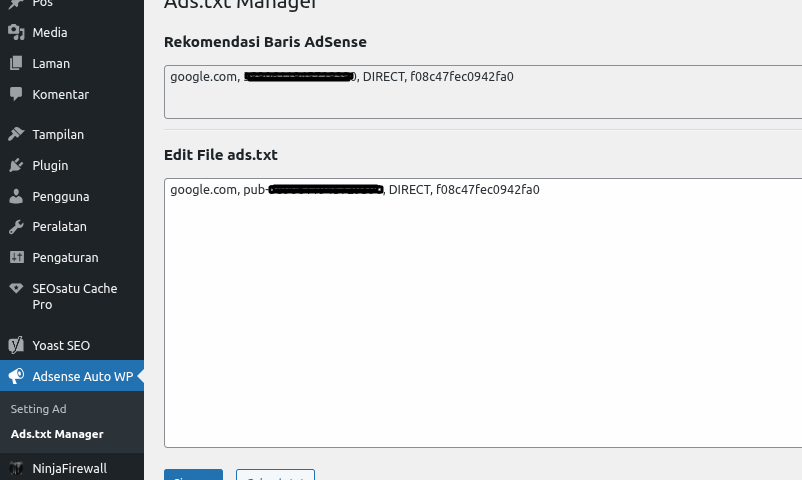
Task: Click the Pengaturan settings icon
Action: 16,257
